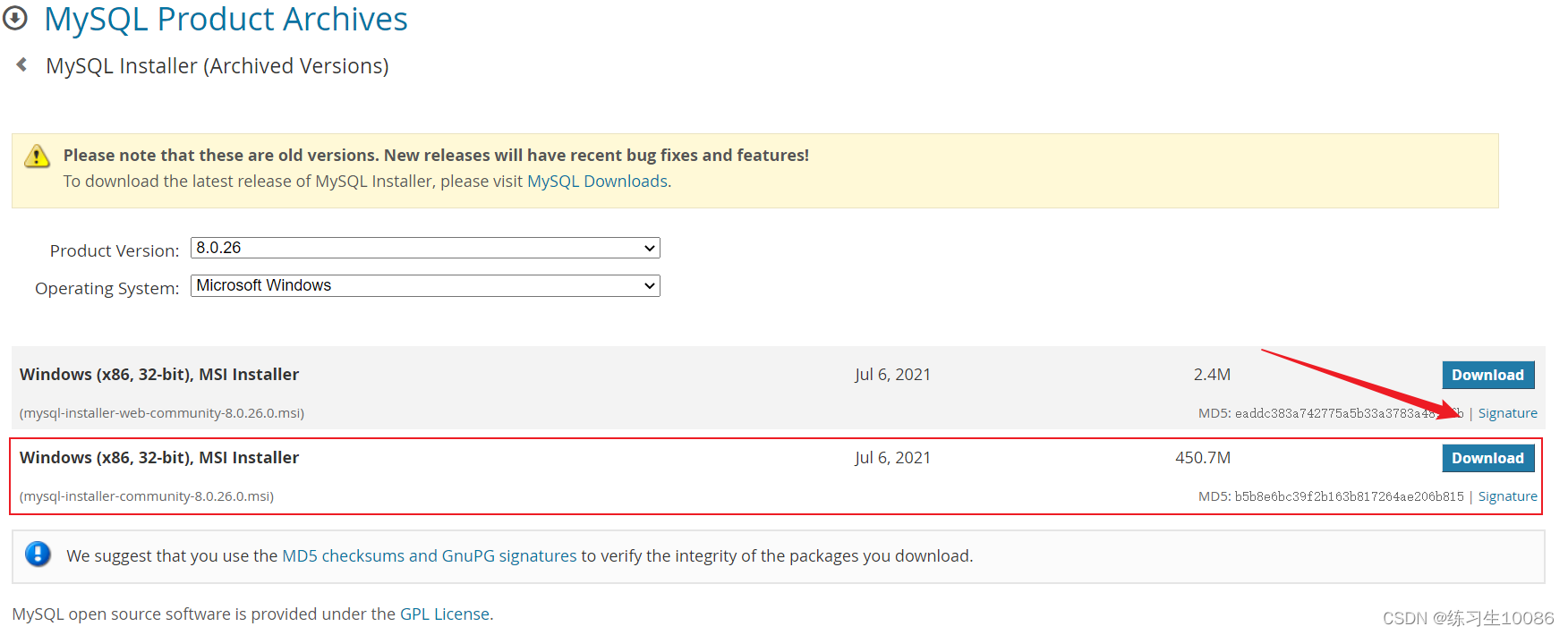Click the 2.4M file size value
The width and height of the screenshot is (1568, 635).
[x=1212, y=375]
